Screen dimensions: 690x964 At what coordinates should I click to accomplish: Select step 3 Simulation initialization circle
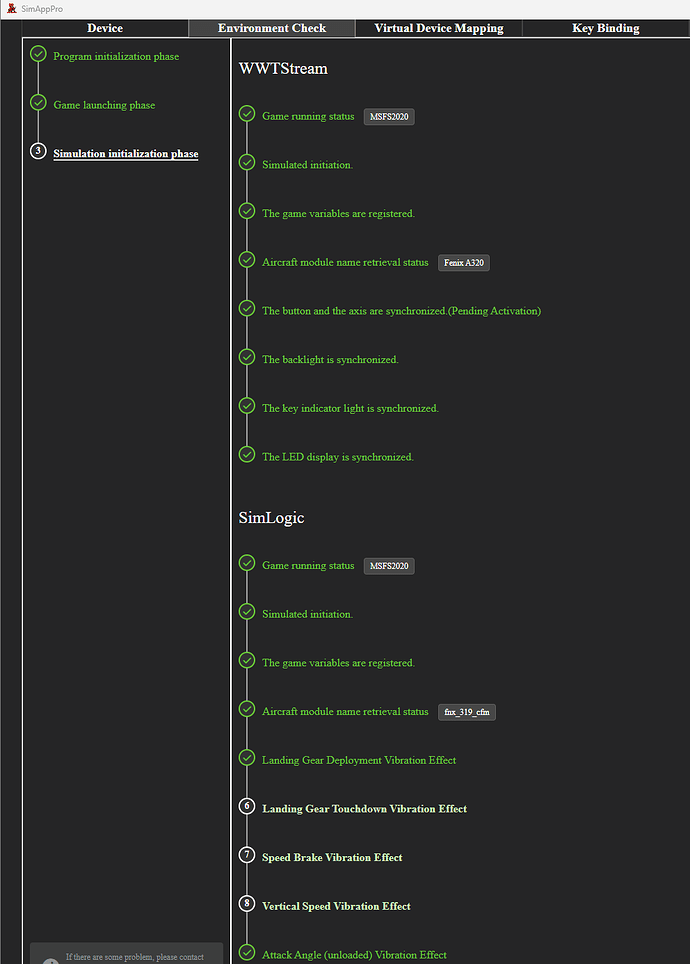pyautogui.click(x=38, y=151)
